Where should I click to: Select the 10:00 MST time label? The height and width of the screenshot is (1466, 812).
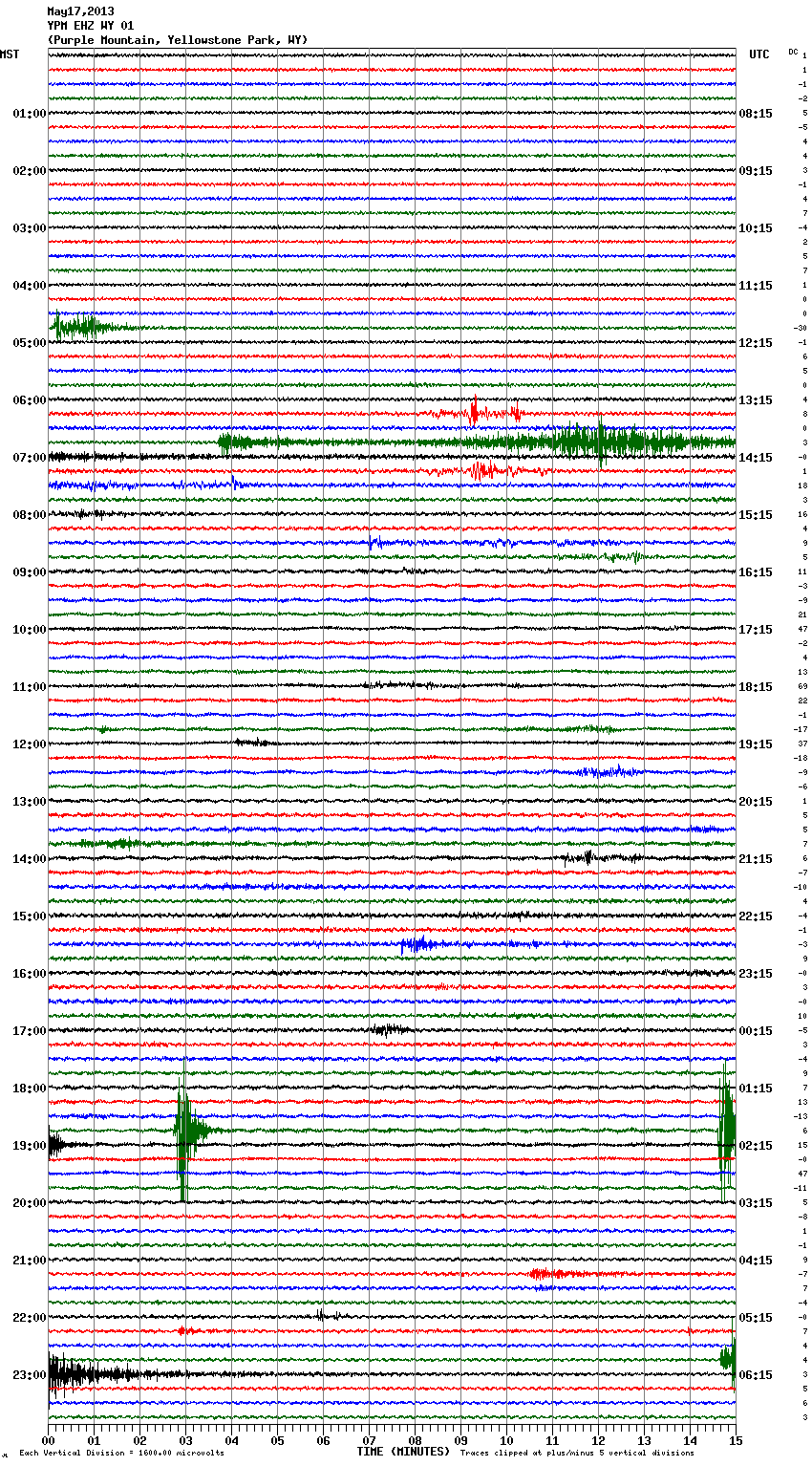click(x=30, y=630)
